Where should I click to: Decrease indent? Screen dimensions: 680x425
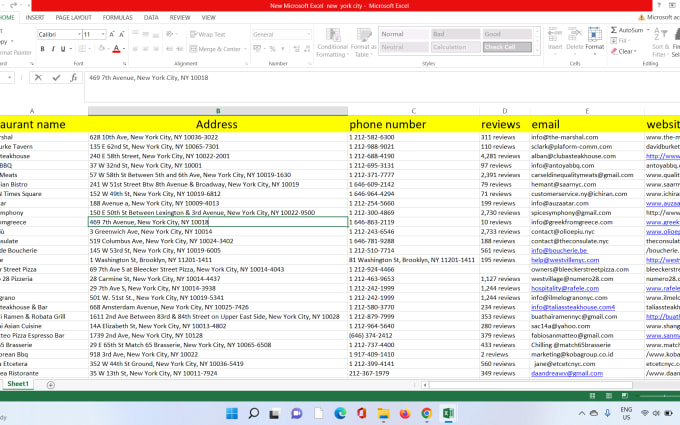click(170, 49)
